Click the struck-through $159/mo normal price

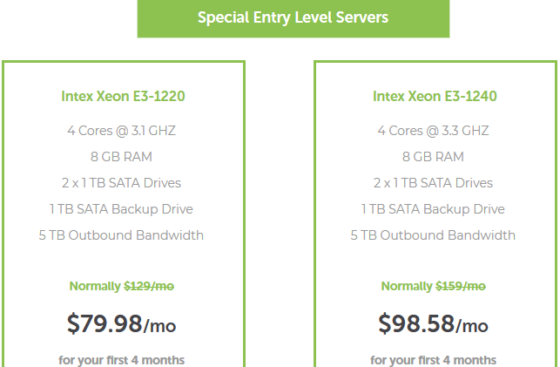461,286
